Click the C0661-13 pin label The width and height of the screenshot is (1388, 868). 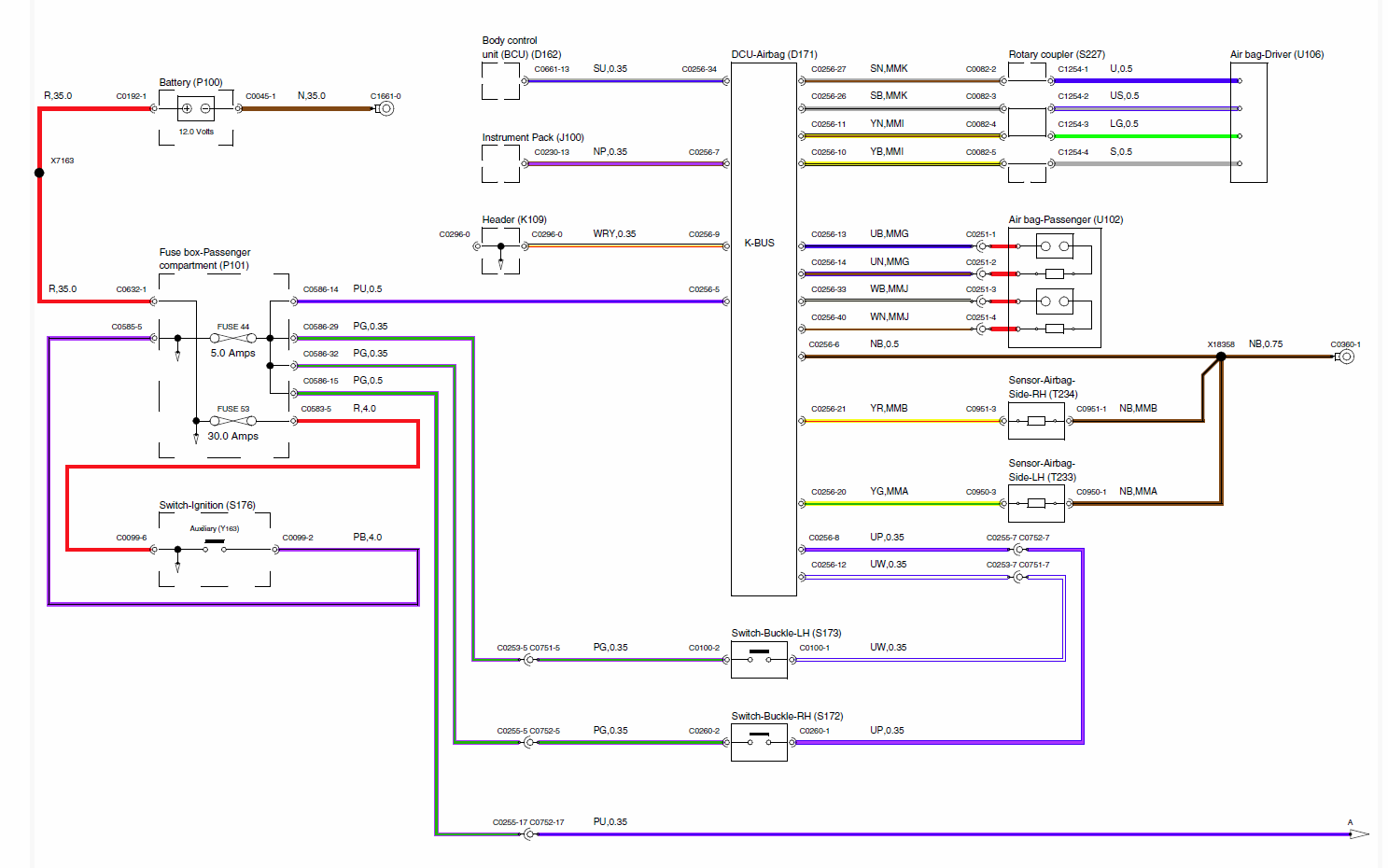(552, 69)
